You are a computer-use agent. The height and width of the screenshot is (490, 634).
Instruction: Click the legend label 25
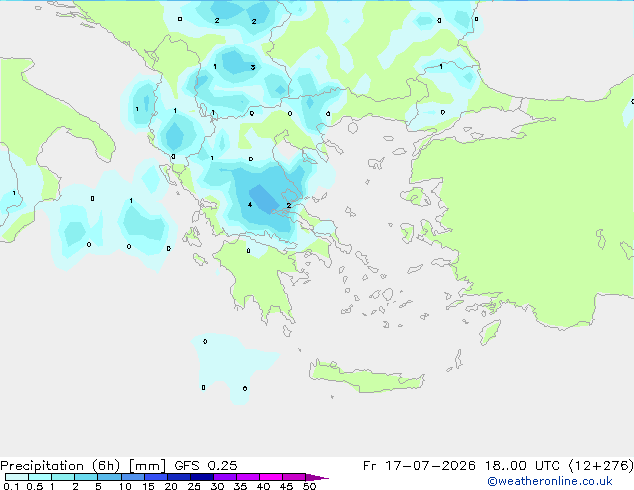pyautogui.click(x=194, y=486)
